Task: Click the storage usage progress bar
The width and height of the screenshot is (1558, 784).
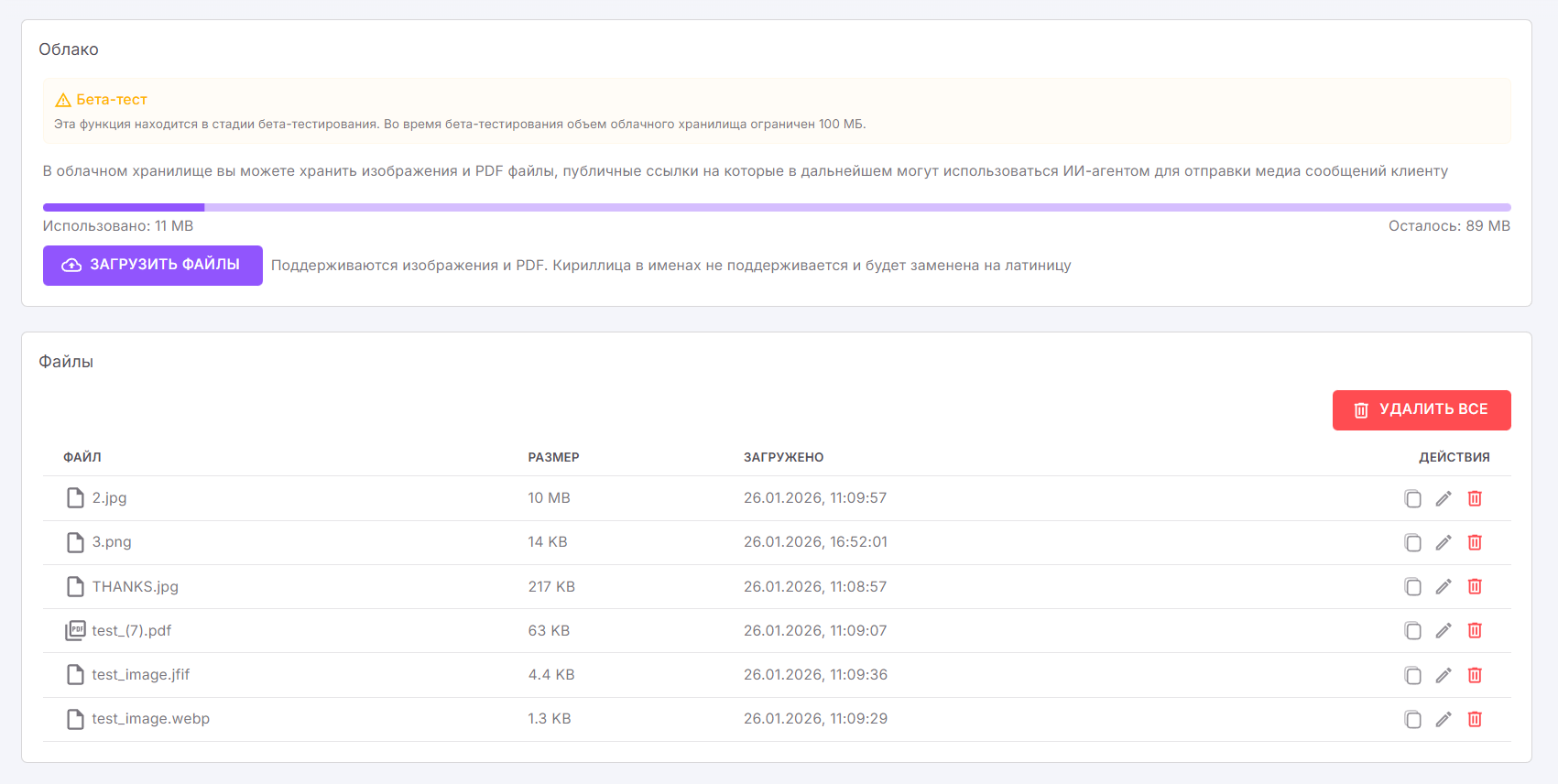Action: click(x=776, y=208)
